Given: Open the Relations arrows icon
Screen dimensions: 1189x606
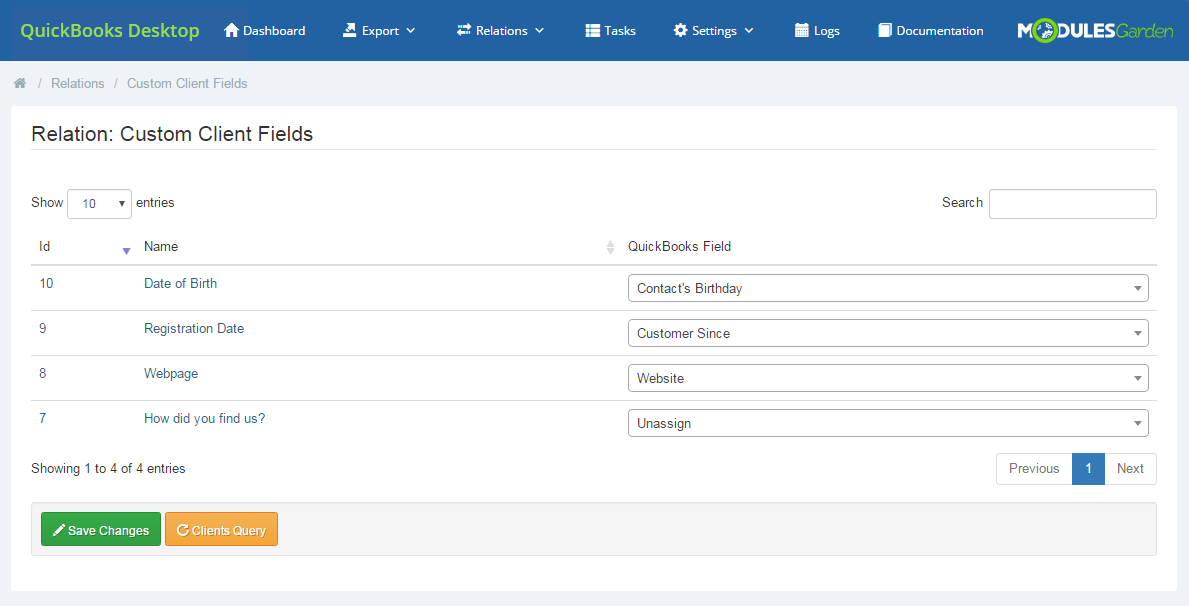Looking at the screenshot, I should tap(462, 30).
